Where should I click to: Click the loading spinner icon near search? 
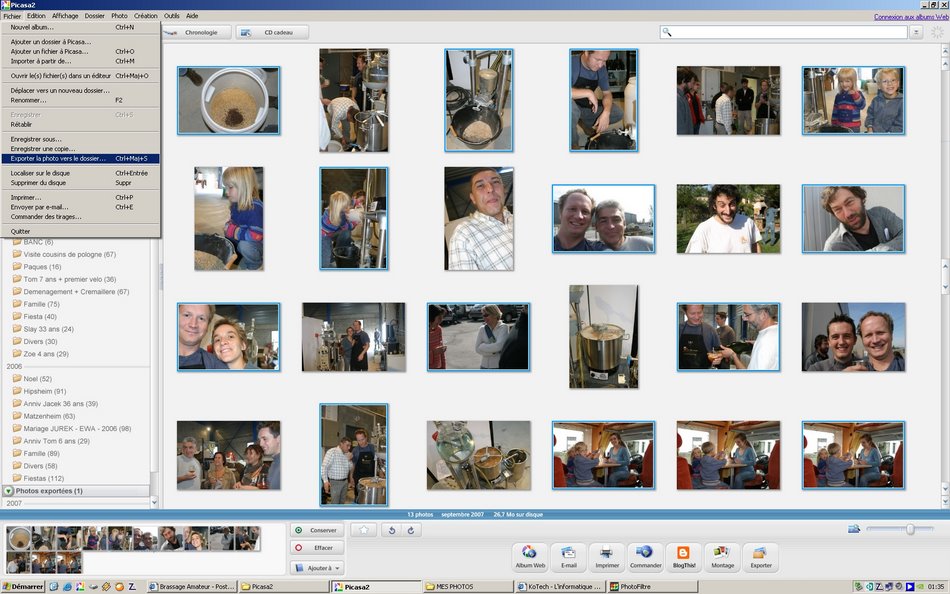937,32
